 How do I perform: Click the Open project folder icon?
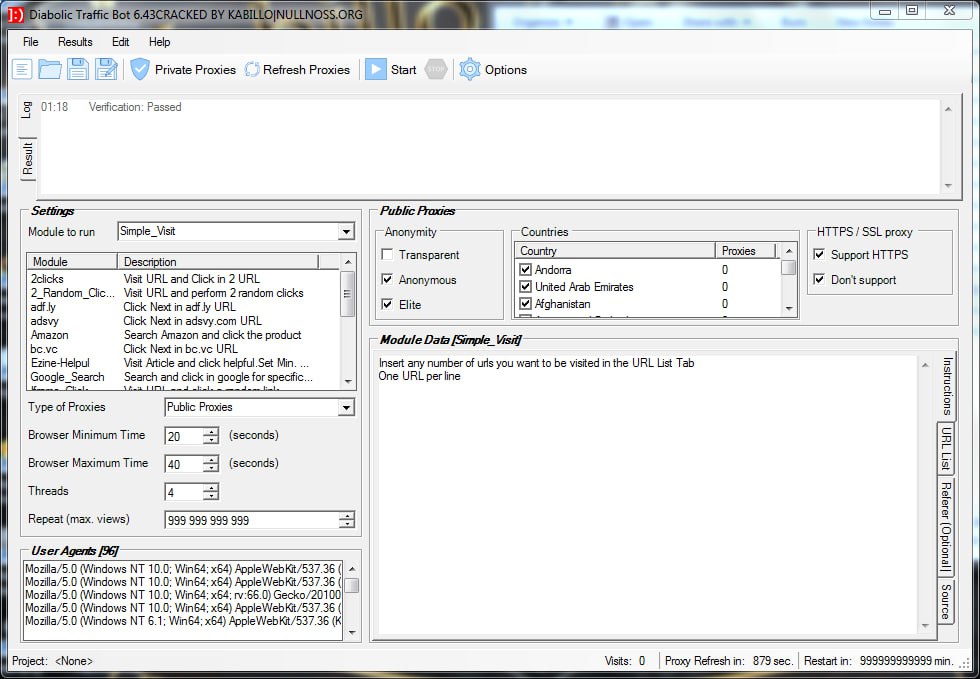[x=50, y=69]
